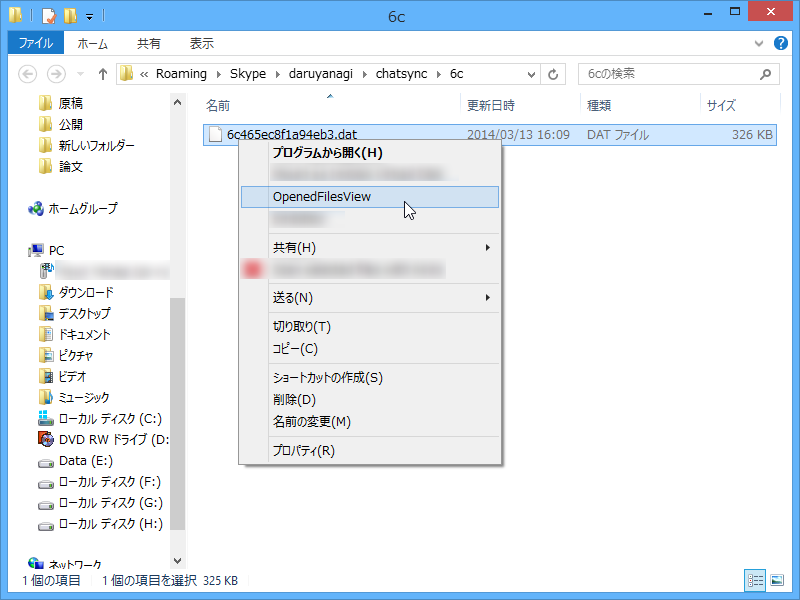Sort by 名前 column header

218,106
